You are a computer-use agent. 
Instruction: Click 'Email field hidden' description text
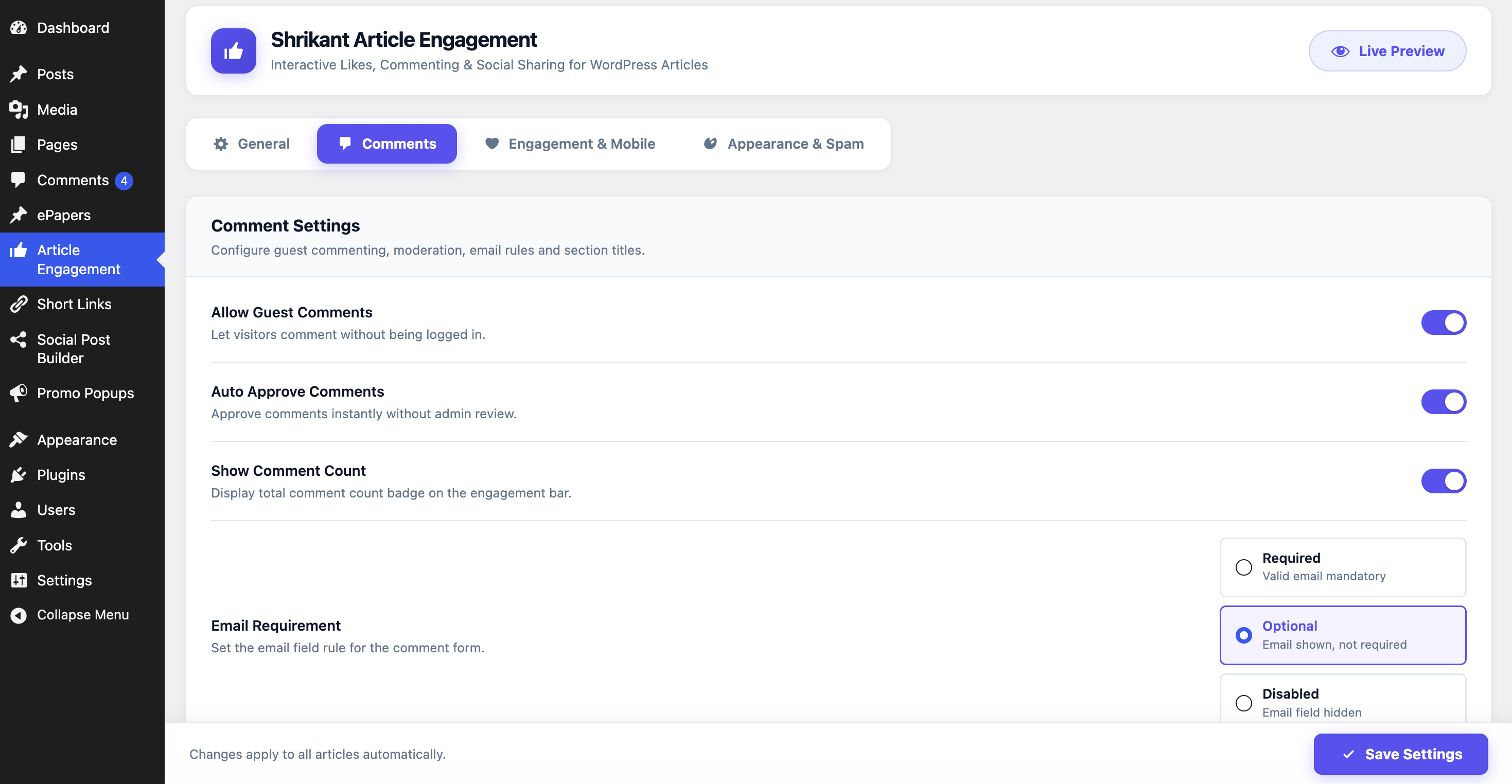[1312, 712]
